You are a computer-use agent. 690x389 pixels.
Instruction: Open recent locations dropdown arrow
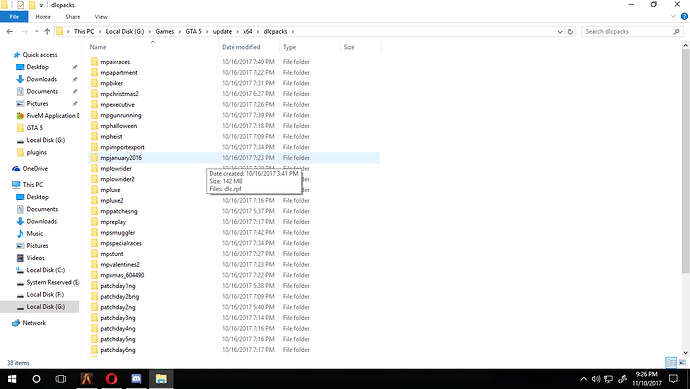(x=36, y=32)
